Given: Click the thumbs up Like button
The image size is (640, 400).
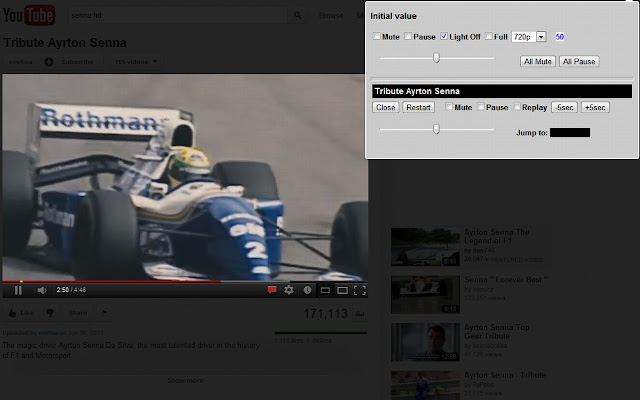Looking at the screenshot, I should (x=21, y=313).
